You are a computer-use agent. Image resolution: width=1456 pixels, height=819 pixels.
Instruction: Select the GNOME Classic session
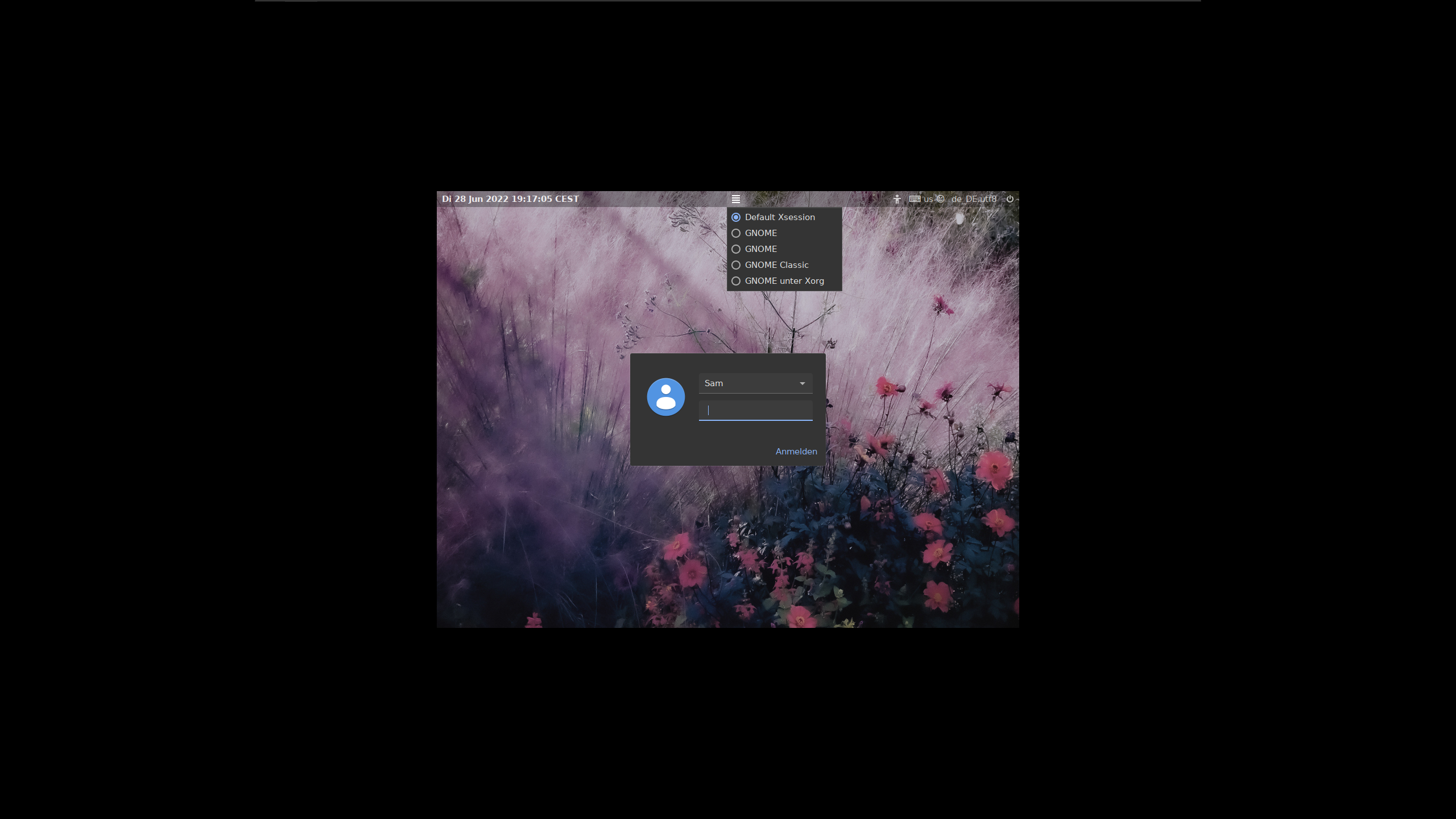pyautogui.click(x=776, y=265)
